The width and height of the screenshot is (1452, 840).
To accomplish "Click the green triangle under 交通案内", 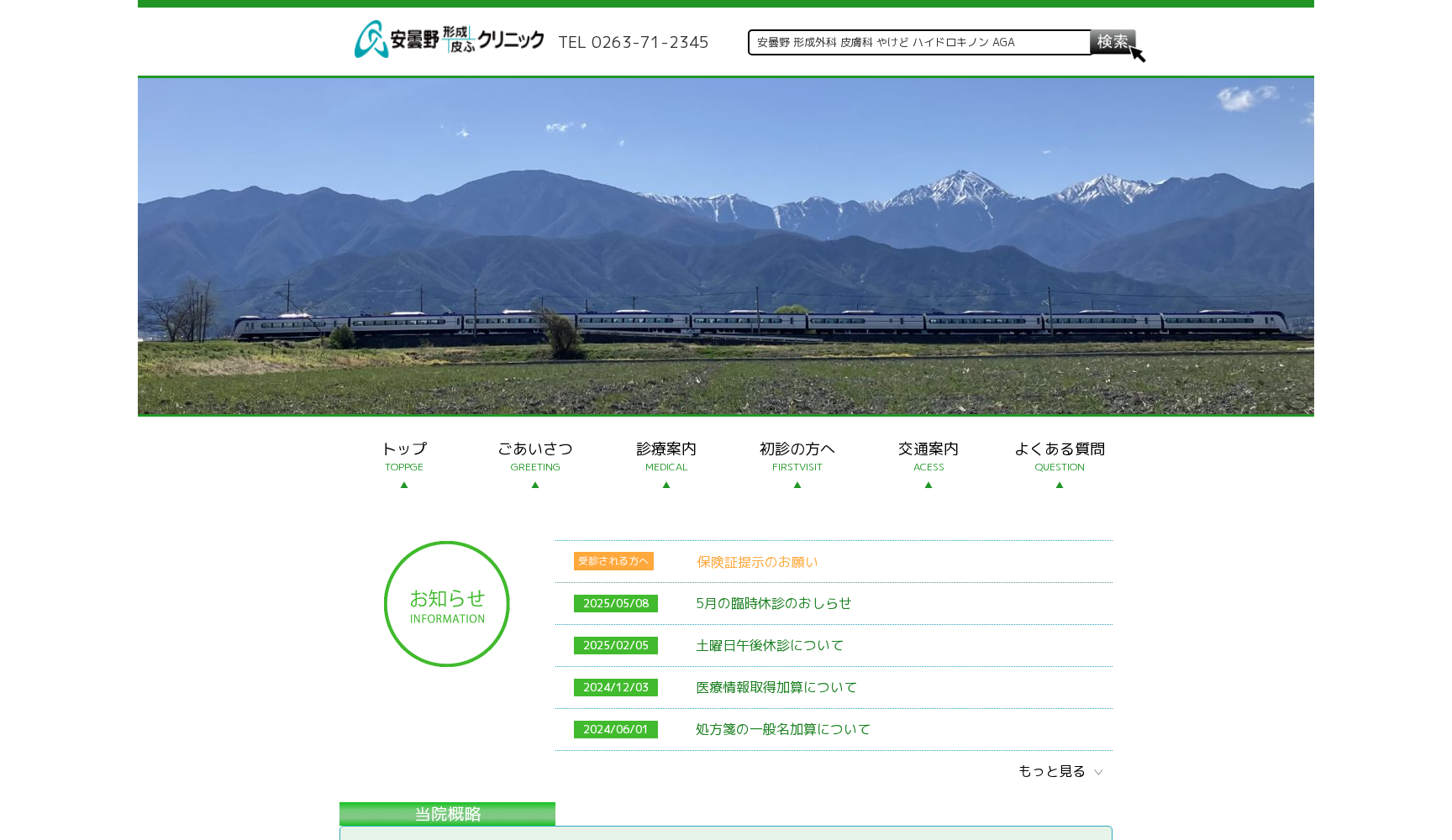I will click(x=928, y=486).
